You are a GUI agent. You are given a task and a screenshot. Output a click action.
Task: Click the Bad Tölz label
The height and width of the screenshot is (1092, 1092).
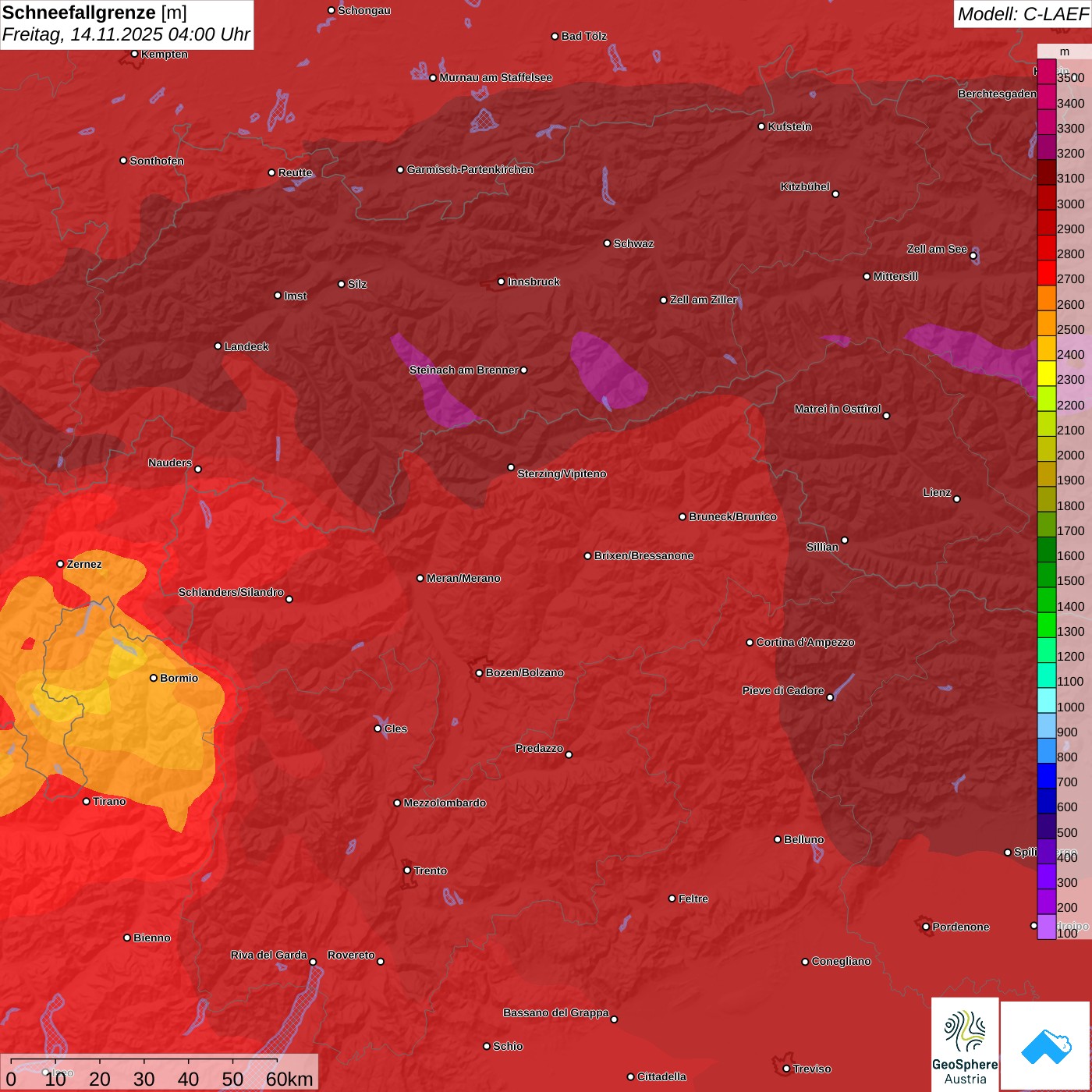coord(584,37)
